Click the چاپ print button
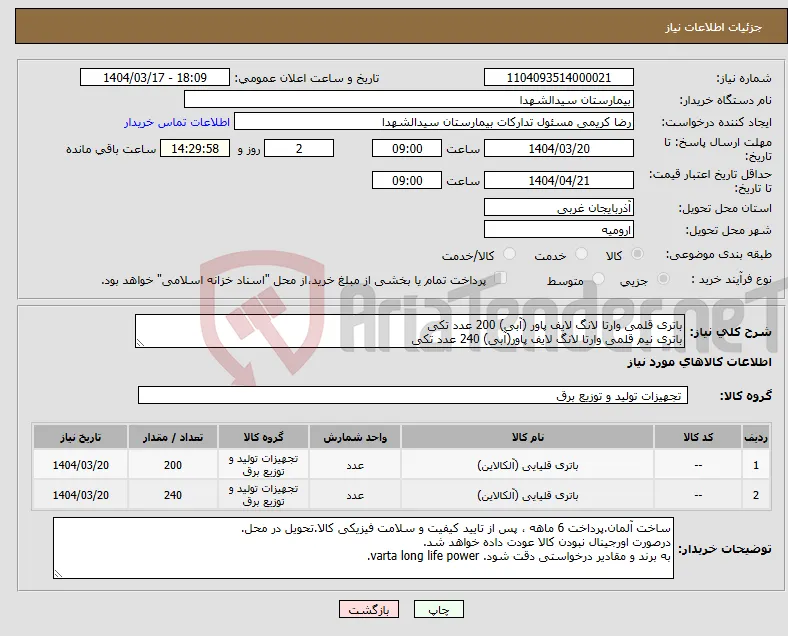This screenshot has height=636, width=788. click(x=439, y=609)
